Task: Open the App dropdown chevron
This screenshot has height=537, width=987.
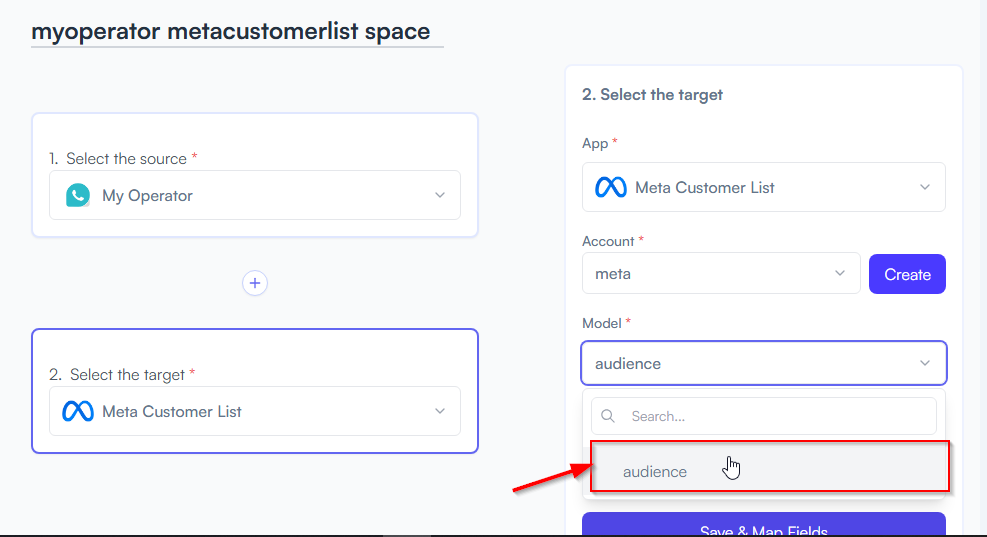Action: [x=925, y=187]
